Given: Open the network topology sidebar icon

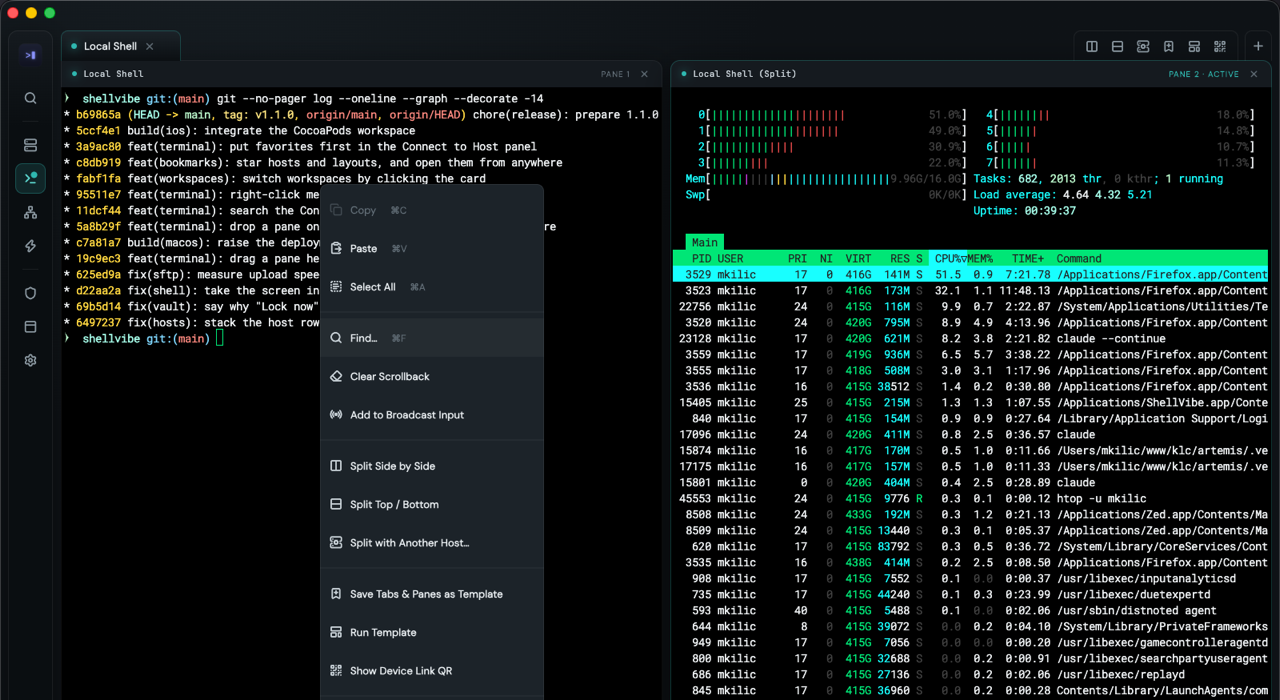Looking at the screenshot, I should (30, 213).
